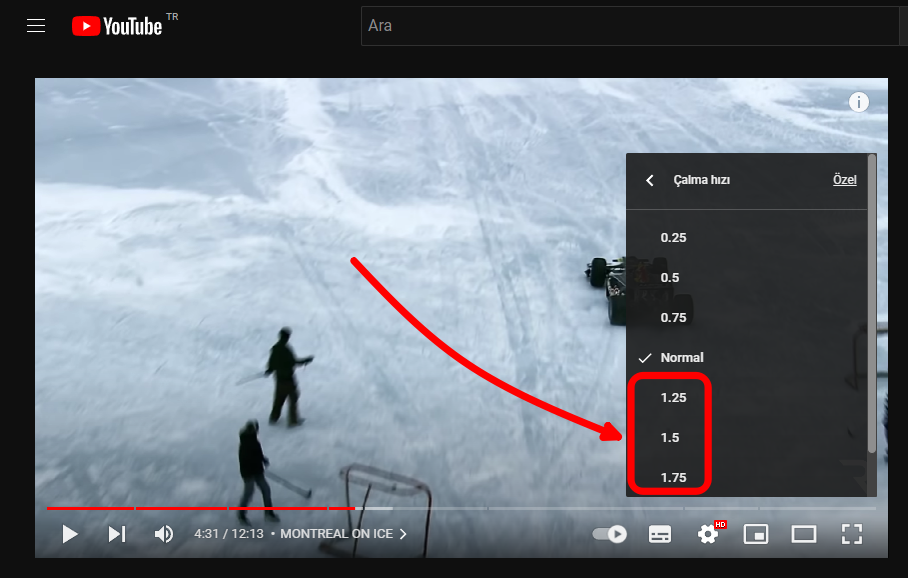Go back from the Çalma hızı menu
The width and height of the screenshot is (908, 578).
[650, 181]
